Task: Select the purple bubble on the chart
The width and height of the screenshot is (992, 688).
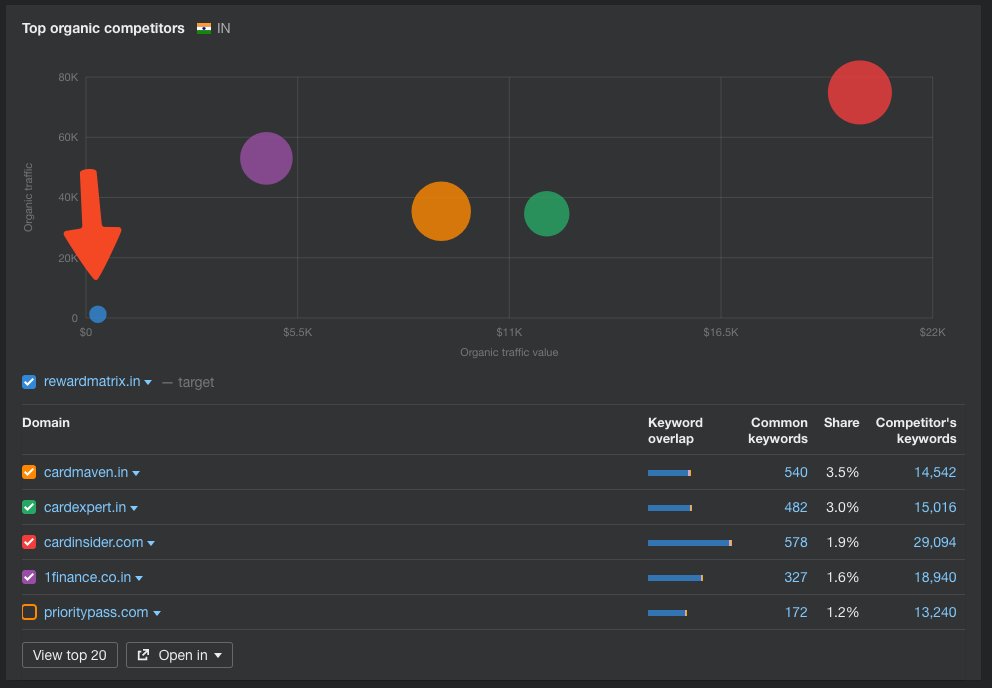Action: click(x=266, y=158)
